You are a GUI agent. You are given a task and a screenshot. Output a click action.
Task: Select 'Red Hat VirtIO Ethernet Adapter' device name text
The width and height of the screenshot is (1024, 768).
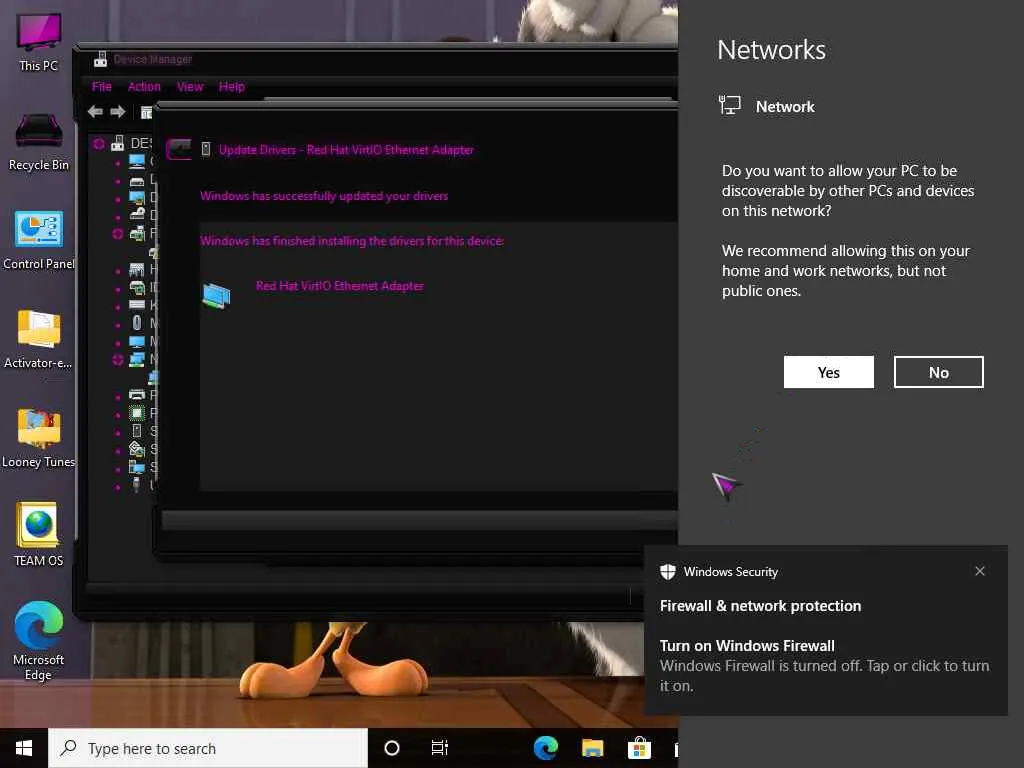click(340, 286)
